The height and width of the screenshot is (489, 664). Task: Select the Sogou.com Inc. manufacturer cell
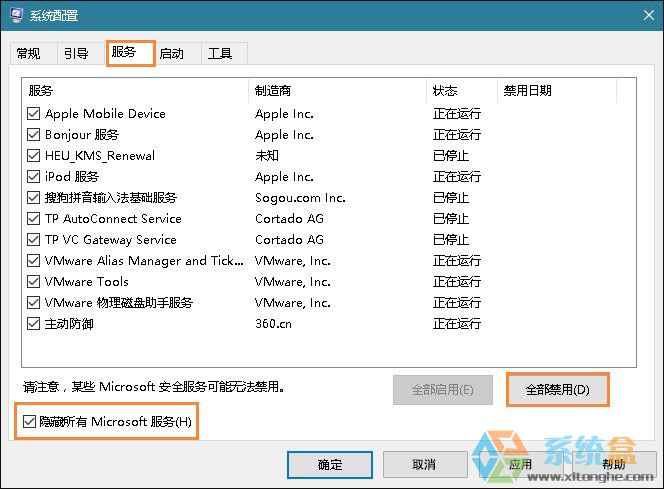[300, 198]
